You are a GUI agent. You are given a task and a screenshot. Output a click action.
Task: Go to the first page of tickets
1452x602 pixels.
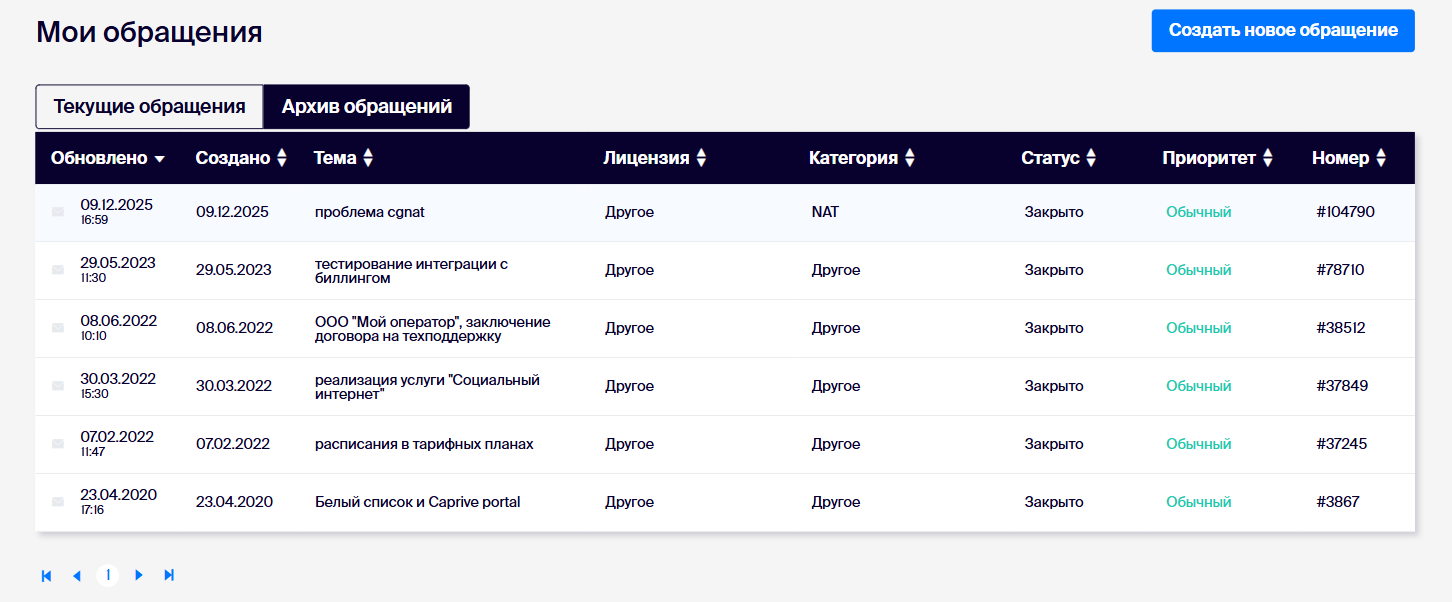click(x=45, y=575)
